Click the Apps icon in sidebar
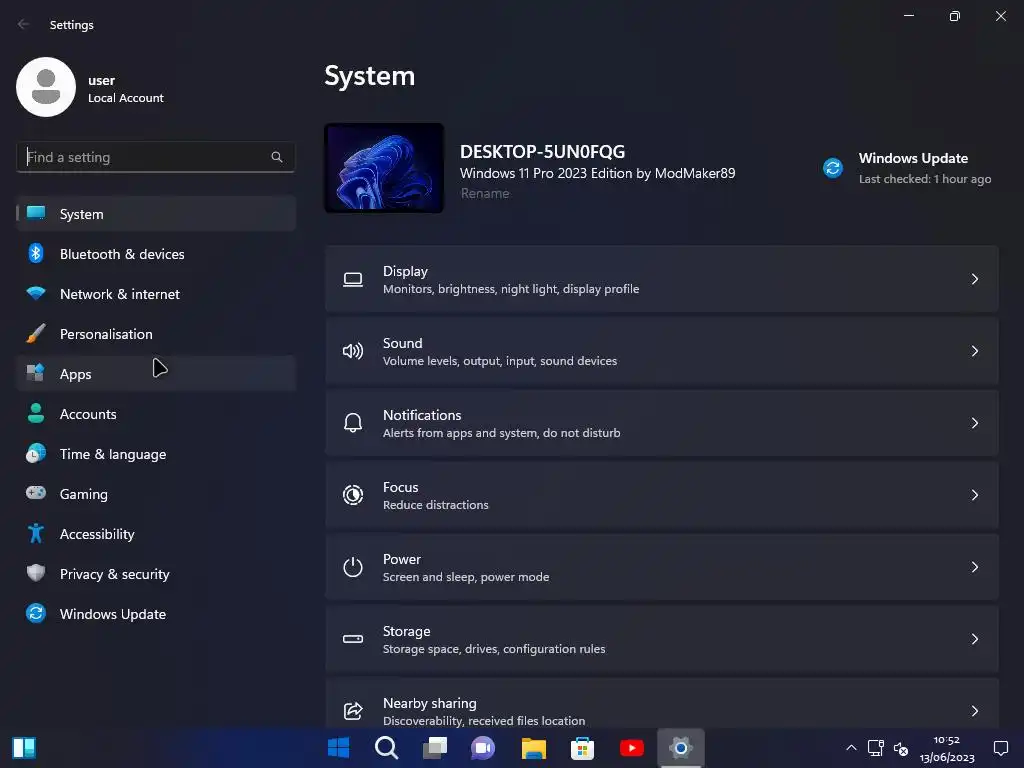 click(x=35, y=373)
